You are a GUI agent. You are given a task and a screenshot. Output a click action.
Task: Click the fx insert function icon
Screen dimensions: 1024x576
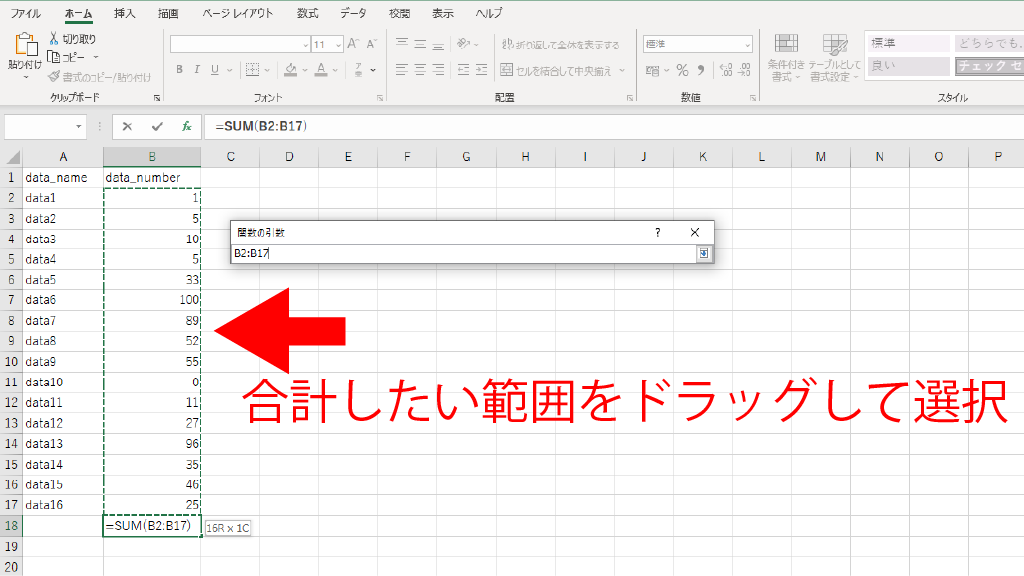click(x=186, y=127)
